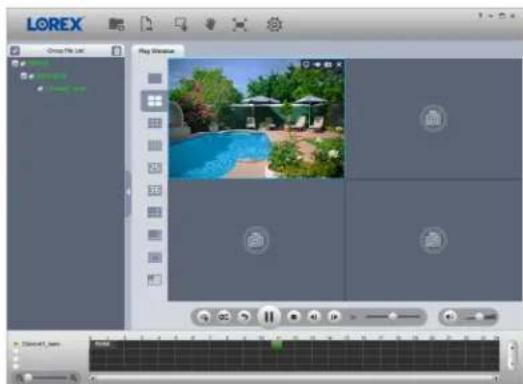The width and height of the screenshot is (523, 384).
Task: Zoom out timeline with the left magnifier icon
Action: click(x=19, y=378)
